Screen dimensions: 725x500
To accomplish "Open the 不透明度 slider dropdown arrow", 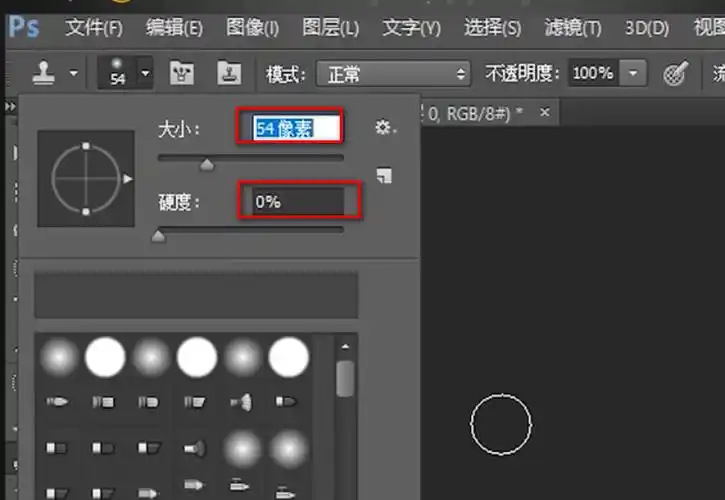I will (x=633, y=73).
